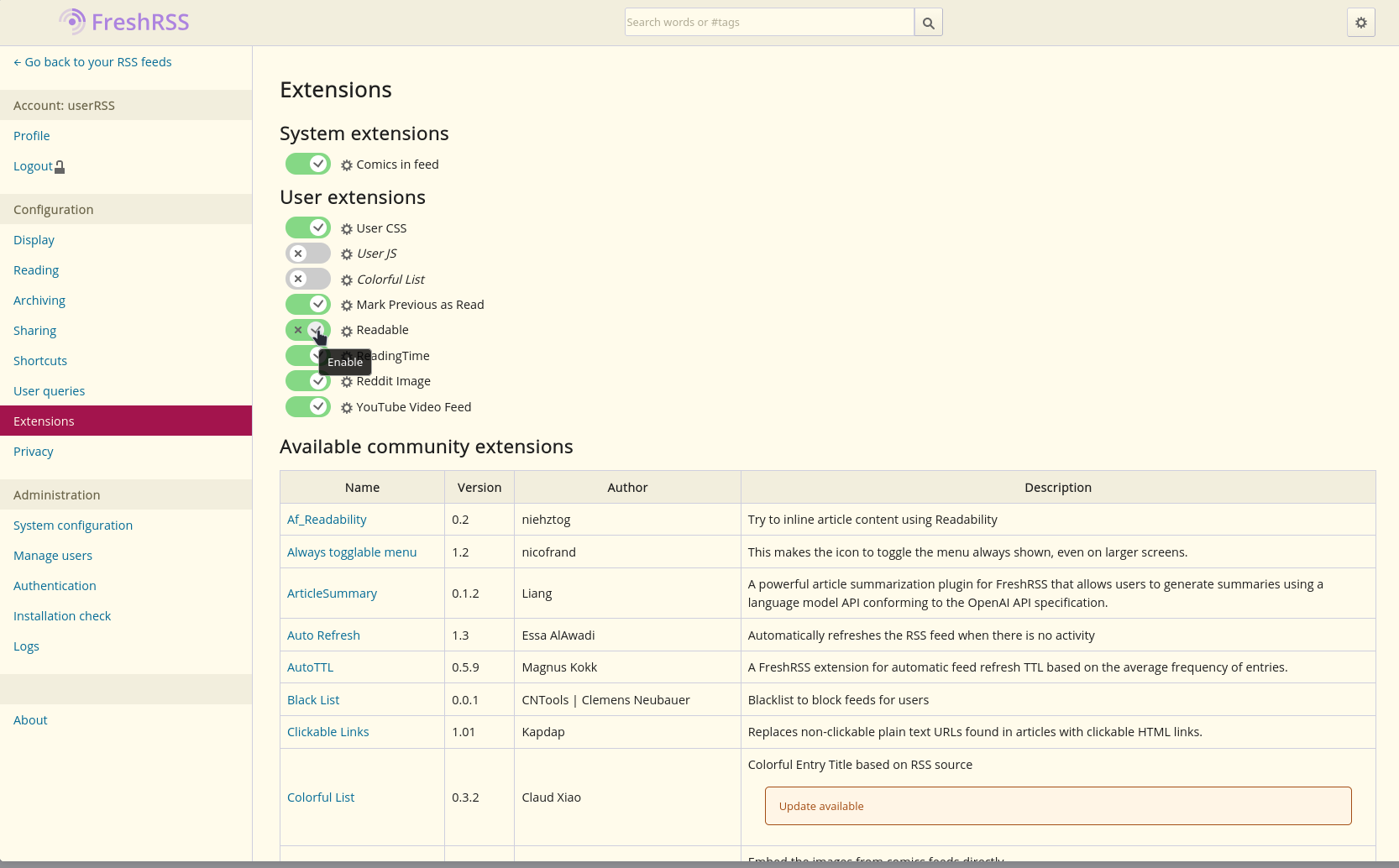Select the Extensions menu item
The width and height of the screenshot is (1399, 868).
click(x=126, y=421)
